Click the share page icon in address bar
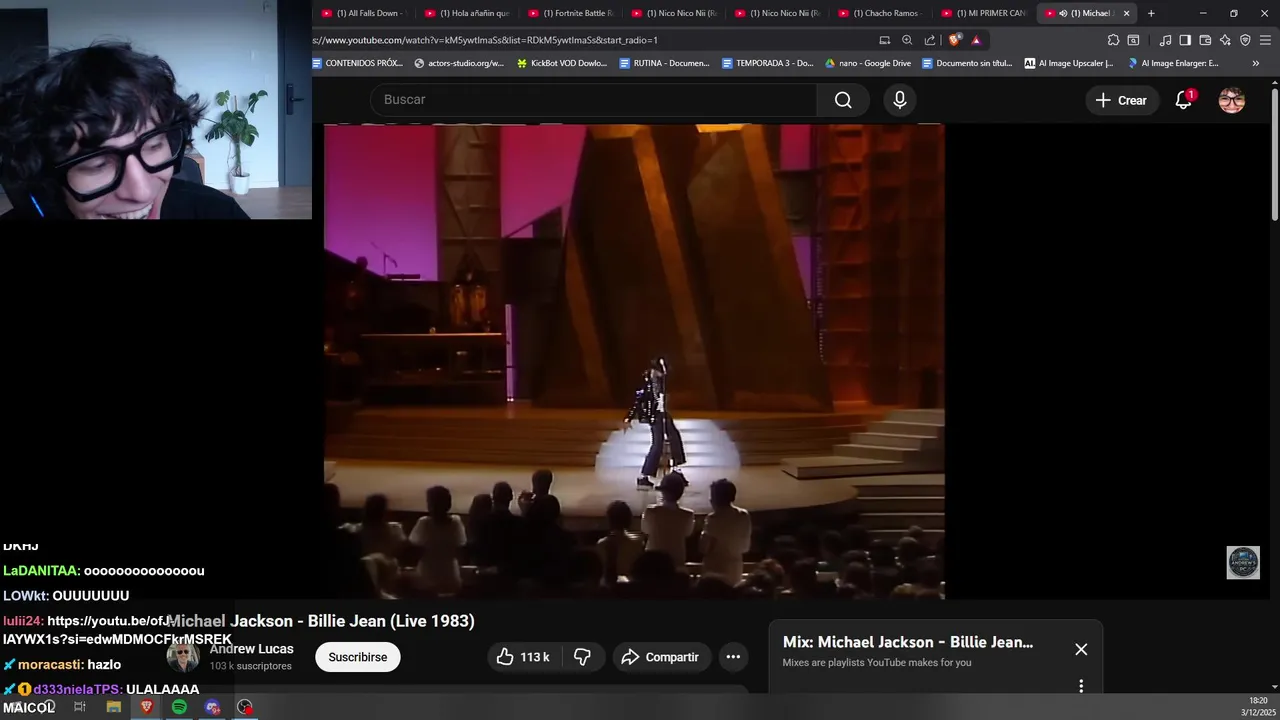The image size is (1280, 720). tap(930, 40)
